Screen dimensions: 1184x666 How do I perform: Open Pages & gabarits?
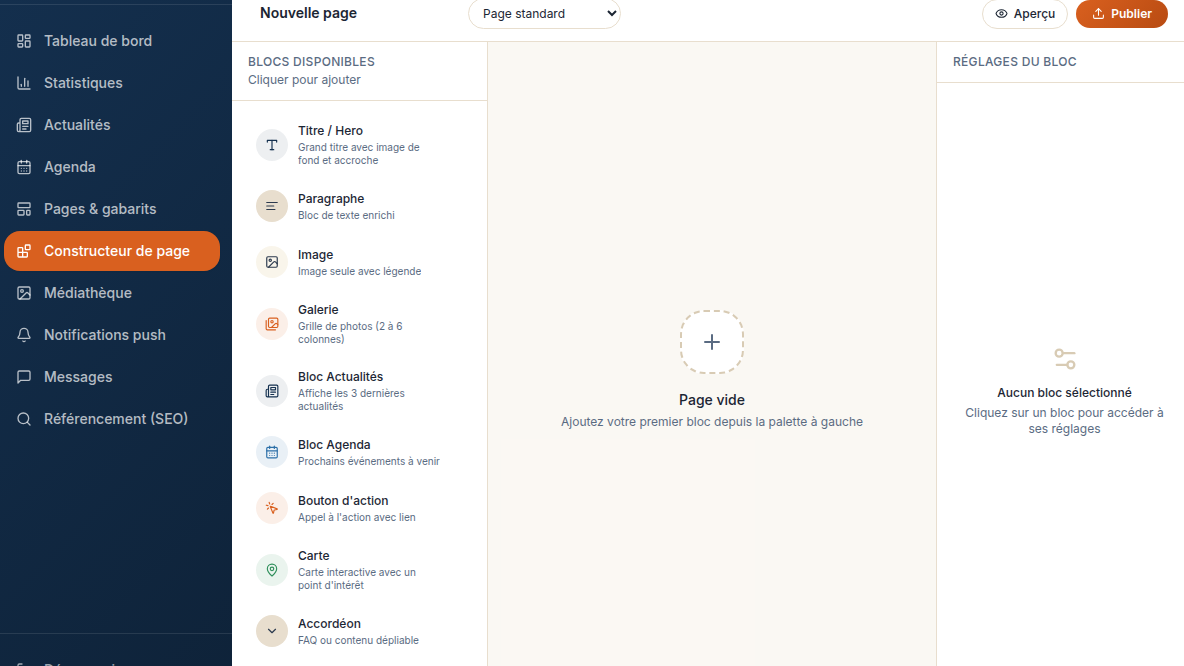pyautogui.click(x=112, y=209)
